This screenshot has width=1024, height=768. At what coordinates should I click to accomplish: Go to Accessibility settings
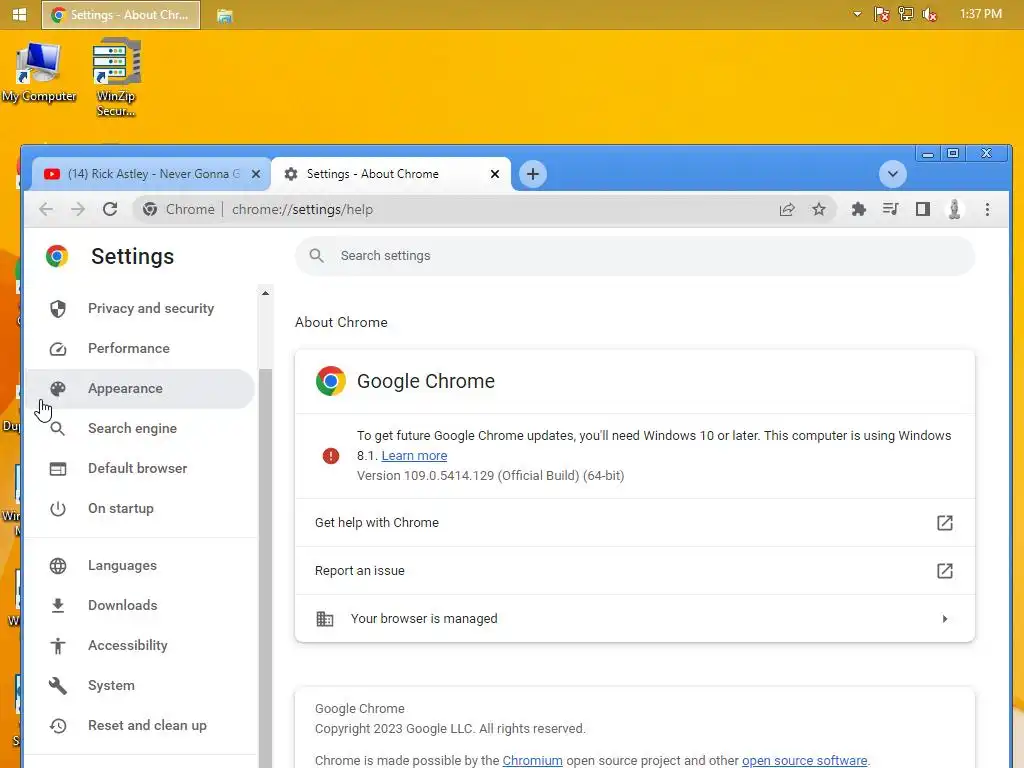(140, 645)
